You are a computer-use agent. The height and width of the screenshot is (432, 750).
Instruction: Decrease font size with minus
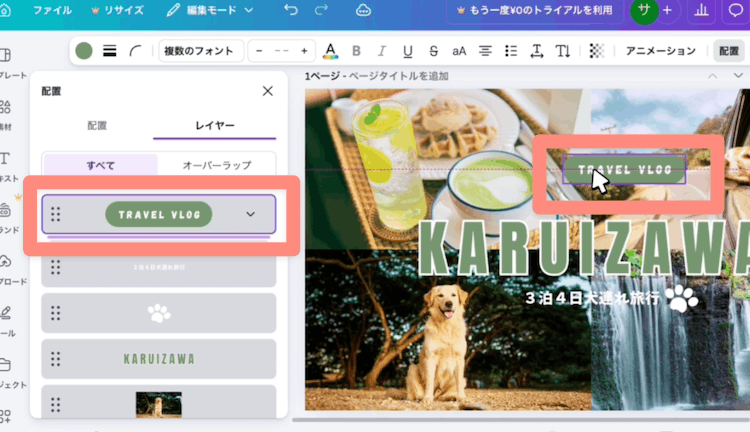pyautogui.click(x=259, y=51)
